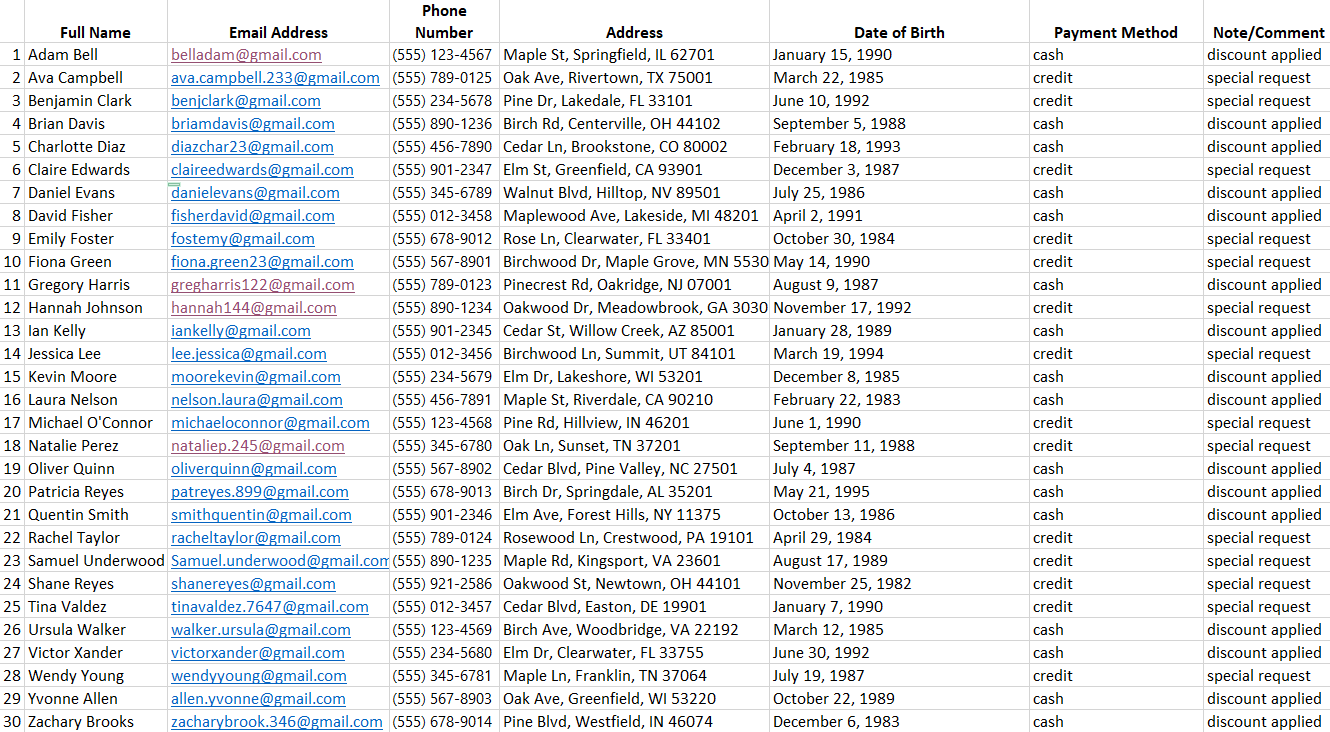Click the ava.campbell.233@gmail.com link
This screenshot has width=1330, height=732.
pos(275,78)
